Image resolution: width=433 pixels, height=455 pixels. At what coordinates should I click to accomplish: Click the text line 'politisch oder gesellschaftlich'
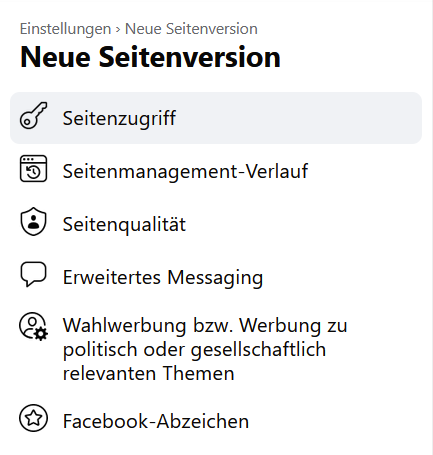194,350
